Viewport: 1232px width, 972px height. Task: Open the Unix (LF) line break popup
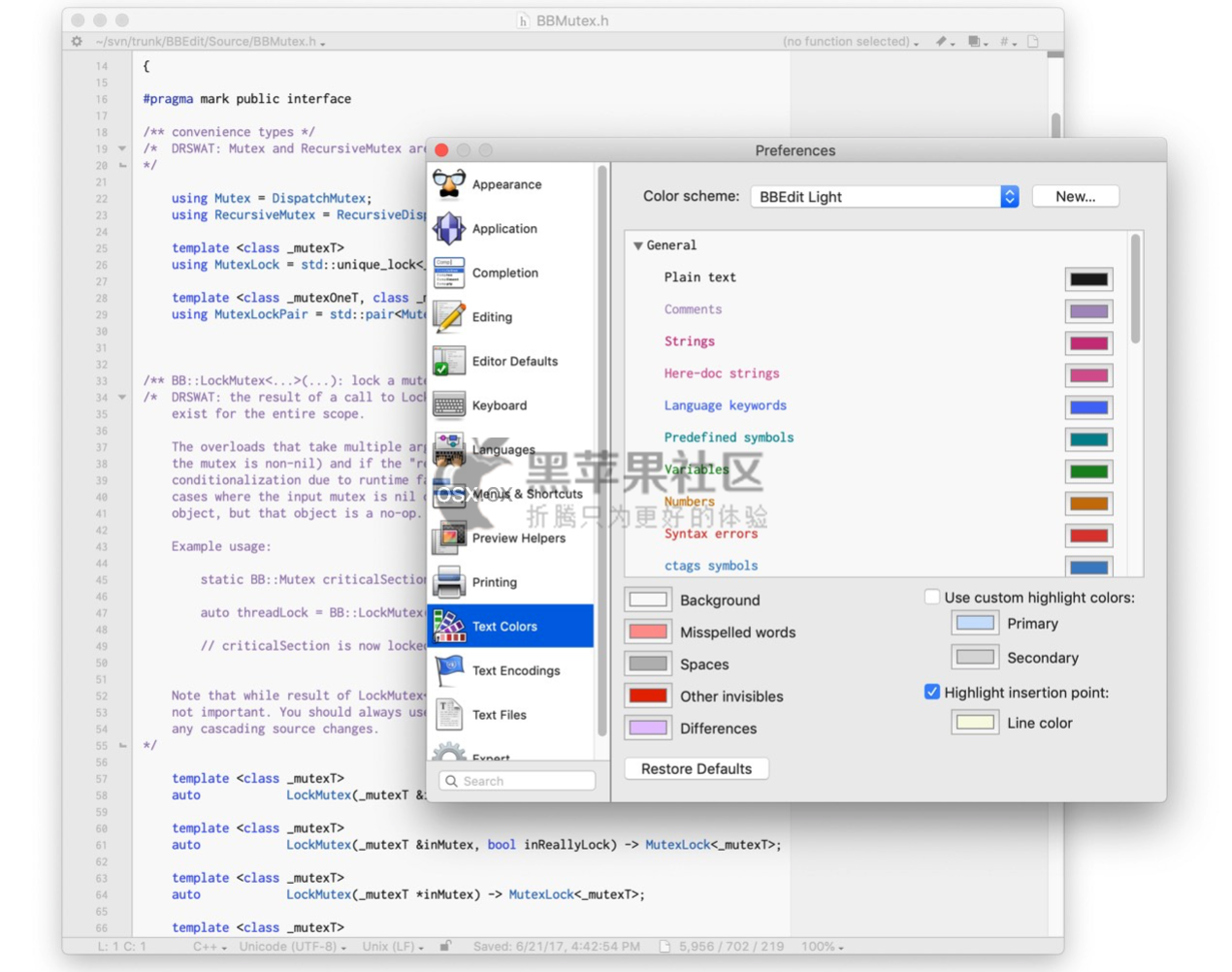tap(393, 946)
